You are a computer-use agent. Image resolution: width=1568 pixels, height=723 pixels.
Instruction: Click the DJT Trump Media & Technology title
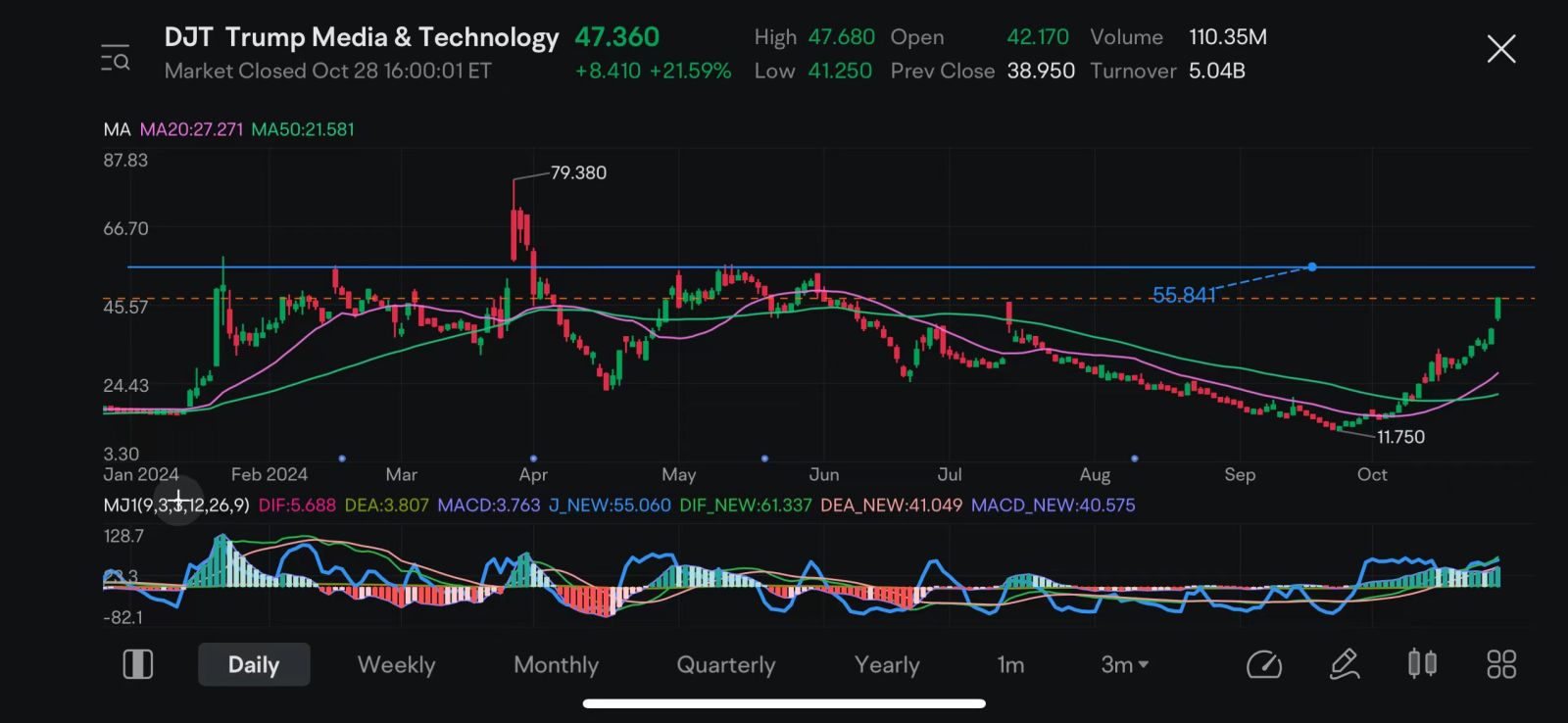pyautogui.click(x=361, y=37)
